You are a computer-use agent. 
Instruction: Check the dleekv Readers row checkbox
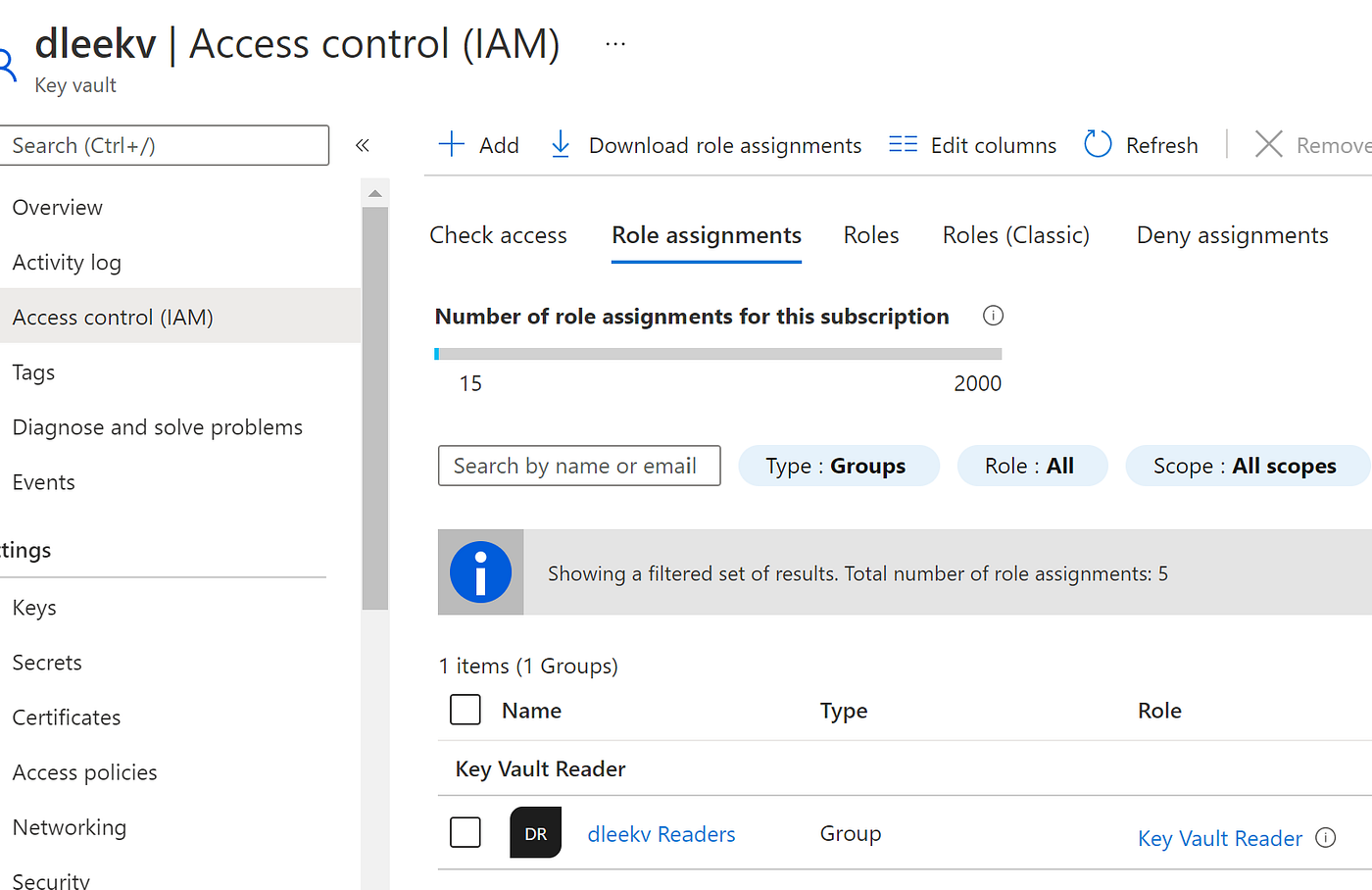coord(465,832)
